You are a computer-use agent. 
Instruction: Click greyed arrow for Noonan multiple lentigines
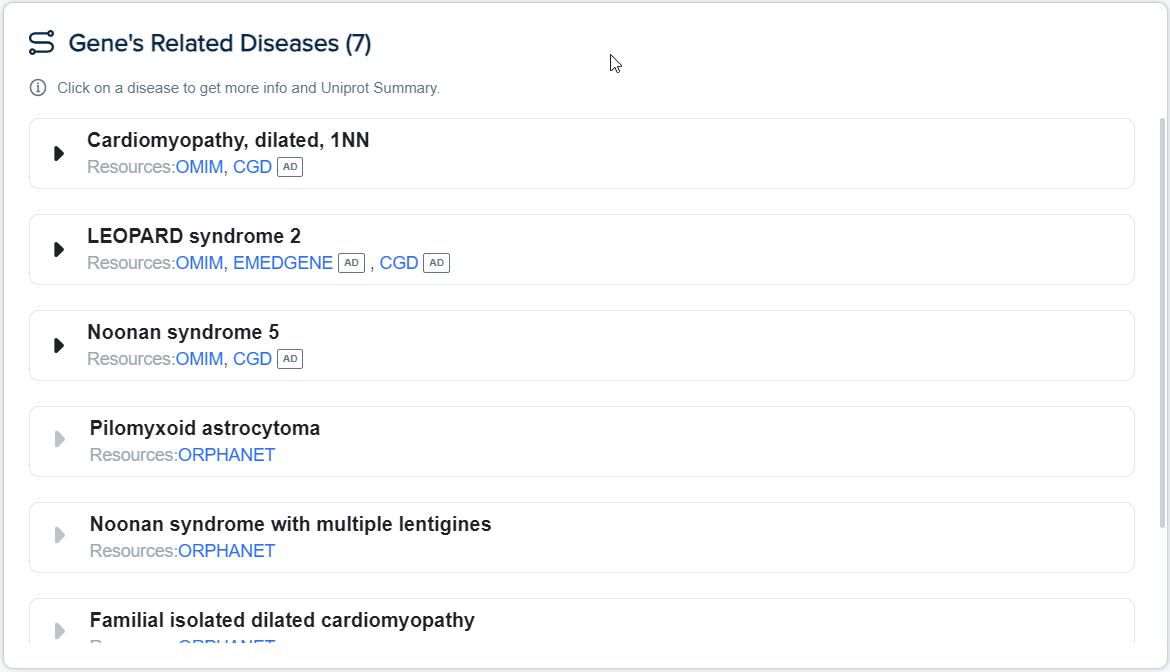click(x=60, y=535)
